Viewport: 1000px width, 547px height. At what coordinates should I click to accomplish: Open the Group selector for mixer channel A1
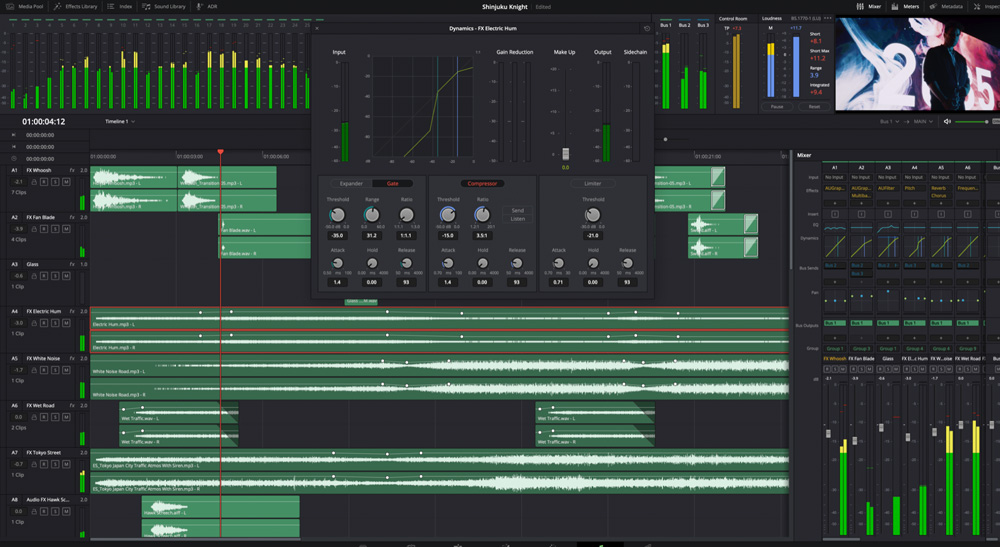pyautogui.click(x=834, y=349)
